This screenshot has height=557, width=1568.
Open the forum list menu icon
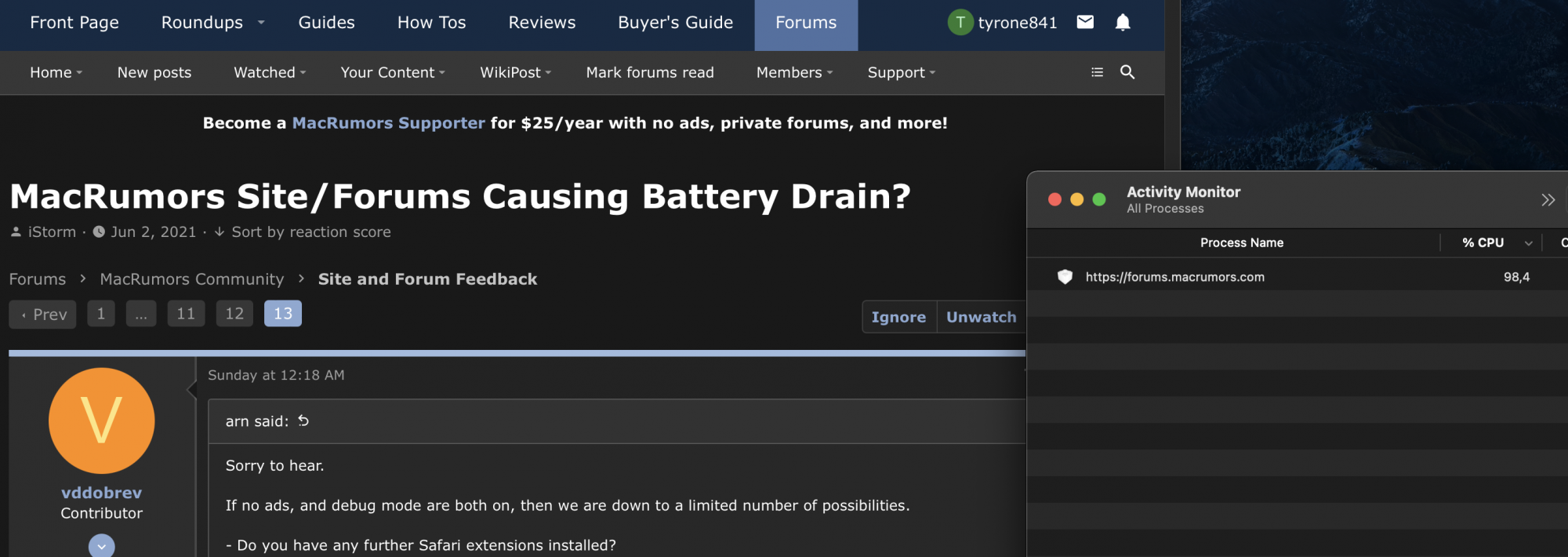coord(1097,72)
